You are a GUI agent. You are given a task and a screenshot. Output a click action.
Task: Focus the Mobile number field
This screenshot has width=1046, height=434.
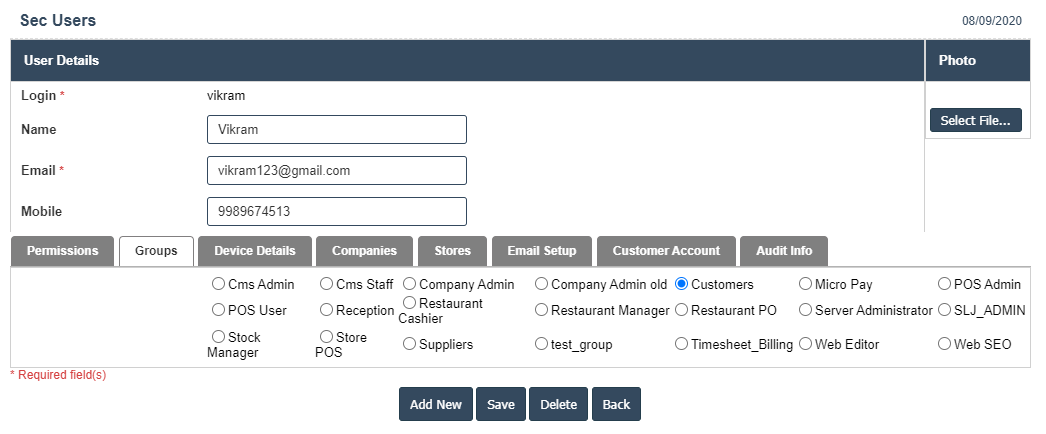tap(336, 212)
